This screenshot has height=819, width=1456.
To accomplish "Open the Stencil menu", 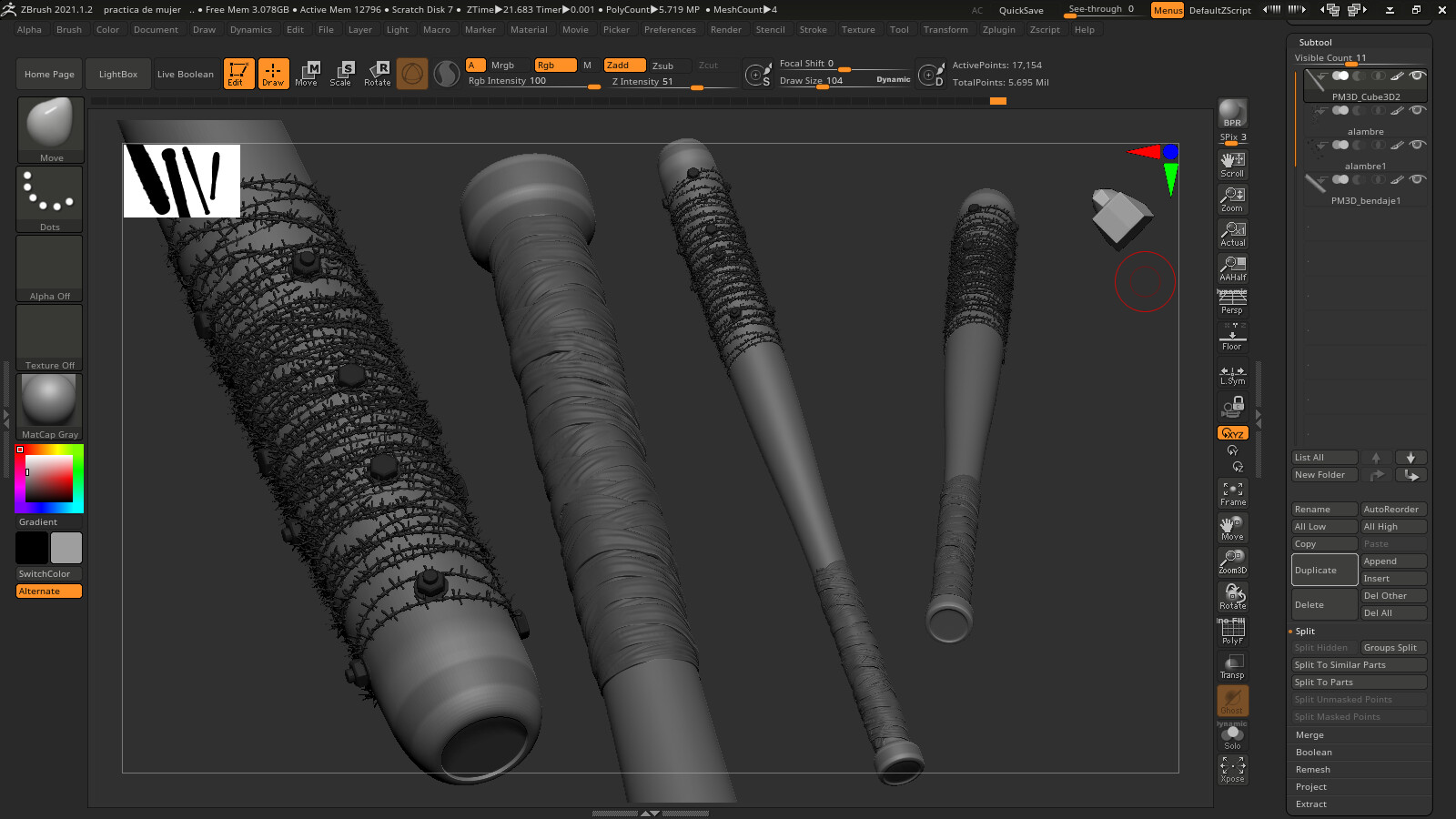I will [x=771, y=29].
